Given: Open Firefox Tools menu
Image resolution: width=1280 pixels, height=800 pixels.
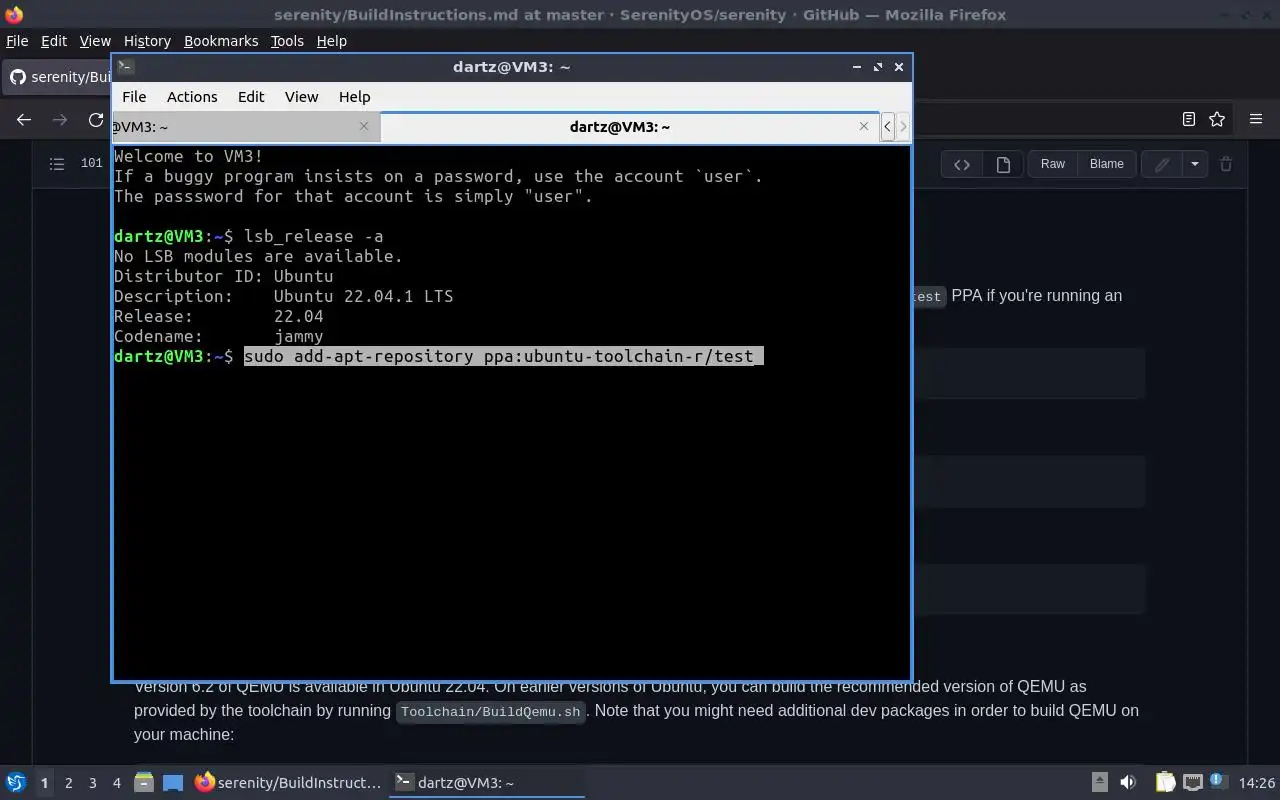Looking at the screenshot, I should [x=287, y=41].
